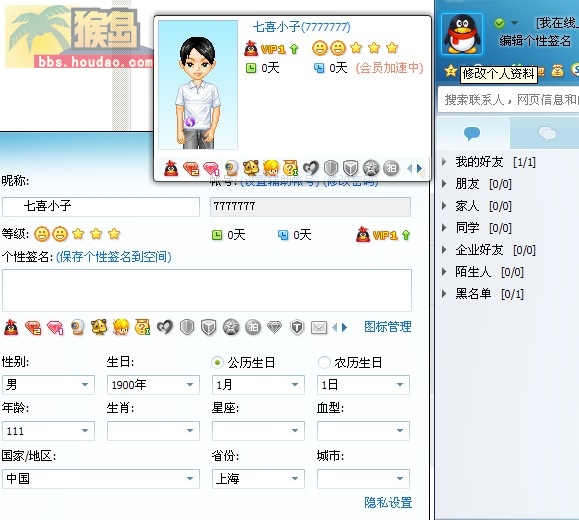Click next arrow in profile icon row
This screenshot has height=520, width=579.
(x=345, y=328)
